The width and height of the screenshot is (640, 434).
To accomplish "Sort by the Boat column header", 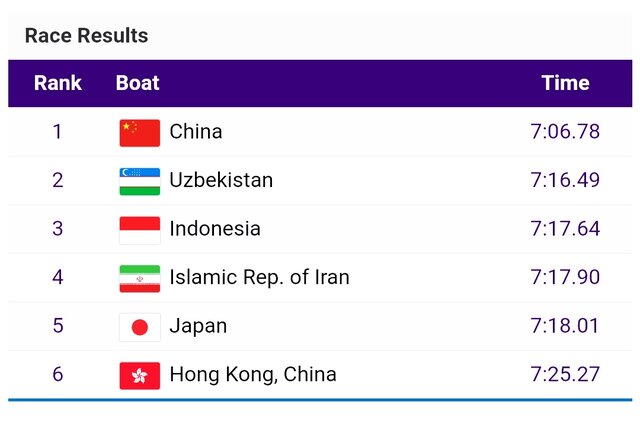I will (x=137, y=83).
